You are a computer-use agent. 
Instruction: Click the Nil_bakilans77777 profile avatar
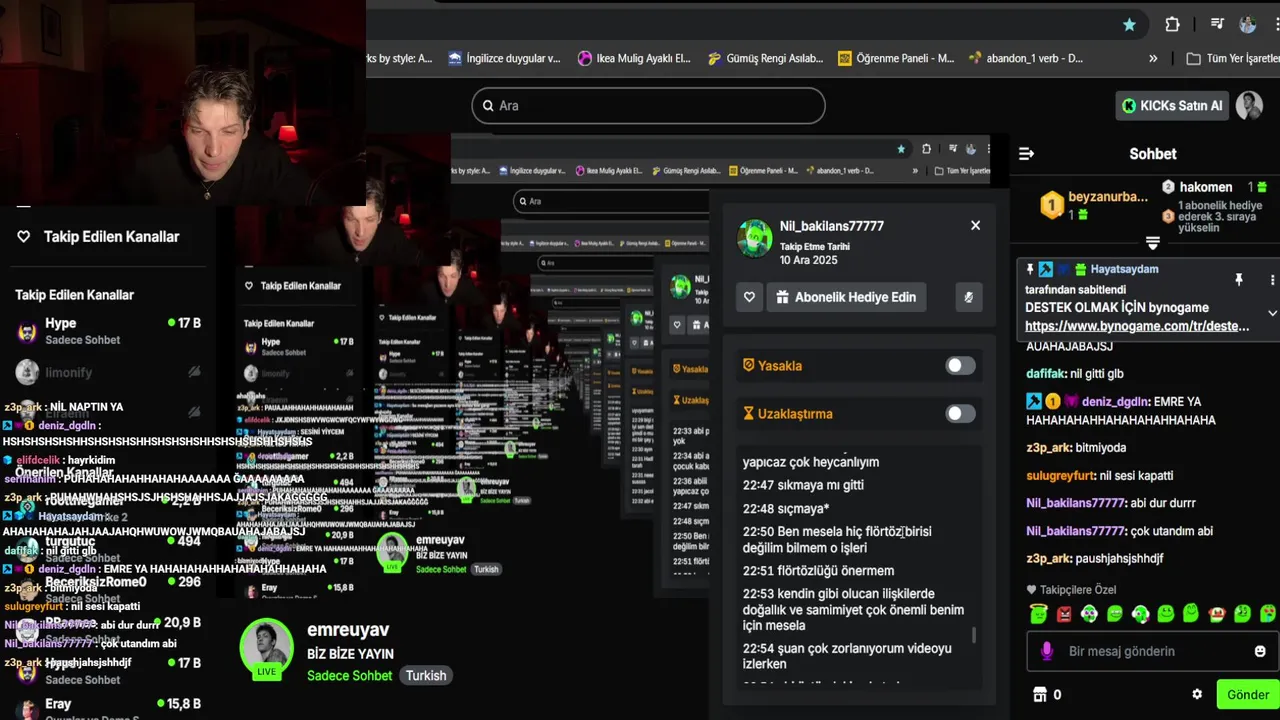(755, 239)
